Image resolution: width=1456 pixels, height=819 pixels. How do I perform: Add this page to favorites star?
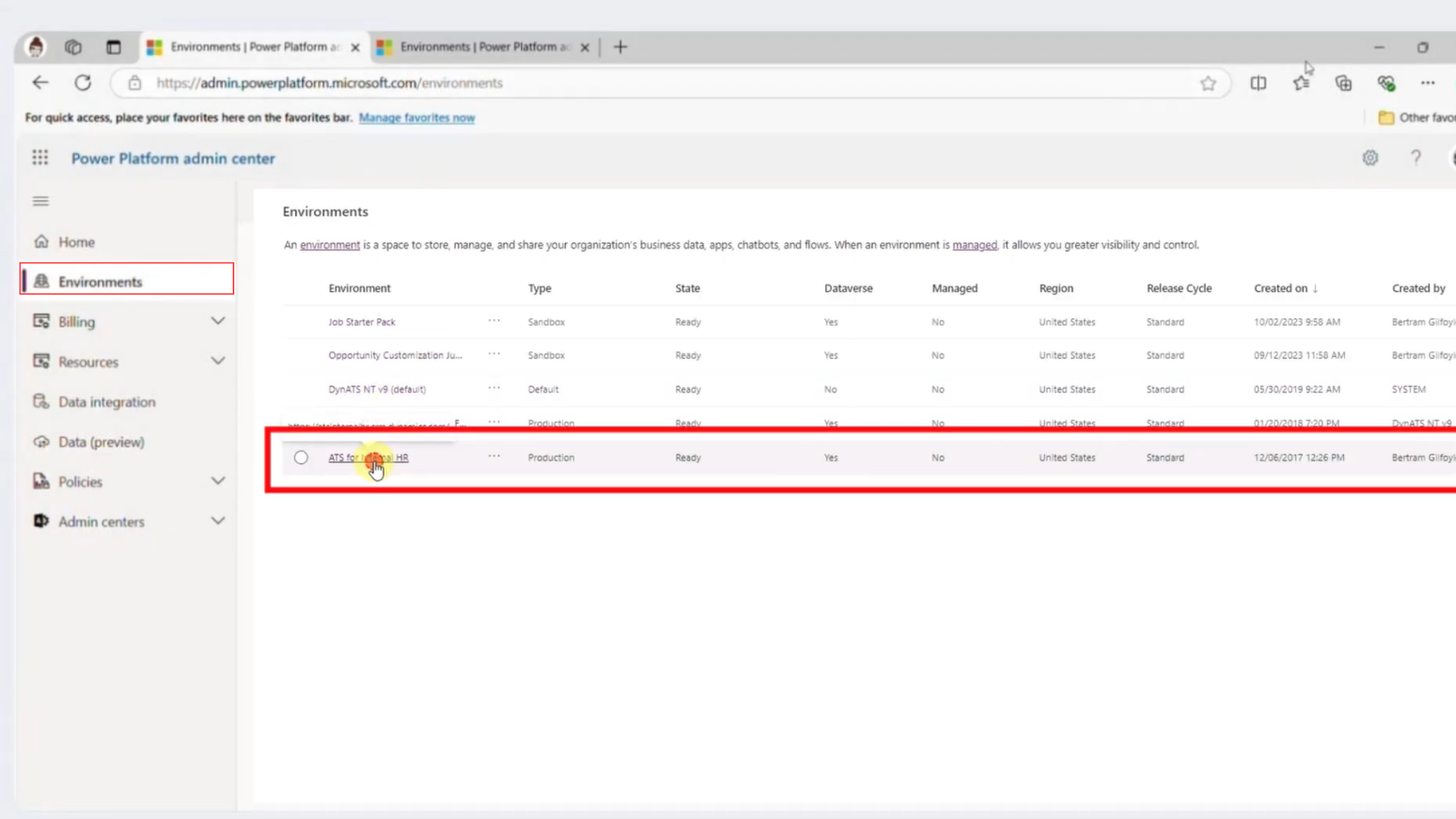1208,83
